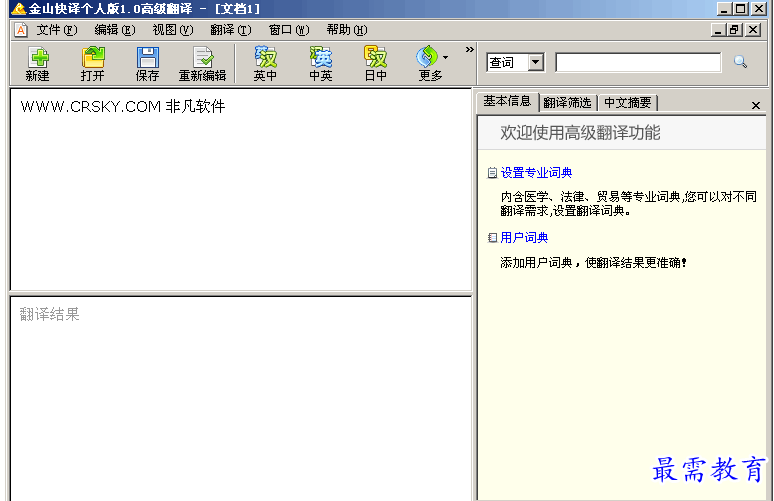Click into the source text pane
Image resolution: width=774 pixels, height=501 pixels.
241,190
